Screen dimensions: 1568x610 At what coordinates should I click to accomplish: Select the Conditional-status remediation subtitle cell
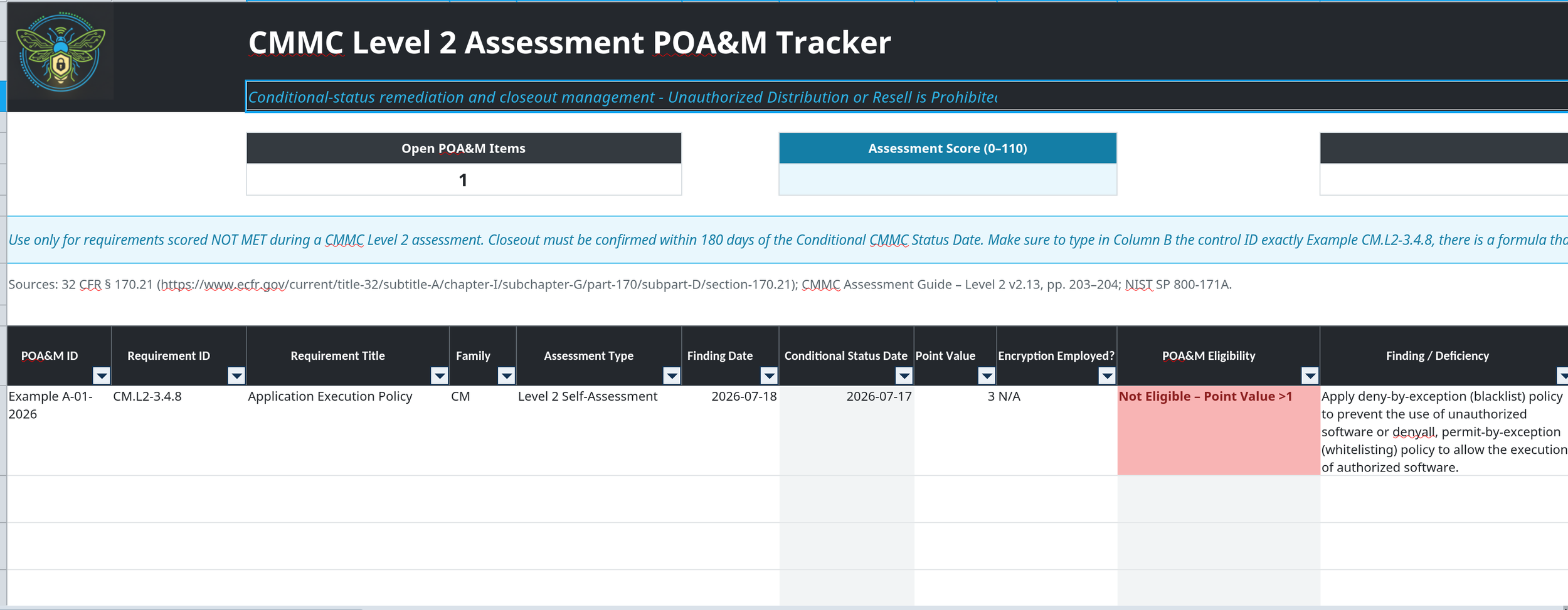907,97
